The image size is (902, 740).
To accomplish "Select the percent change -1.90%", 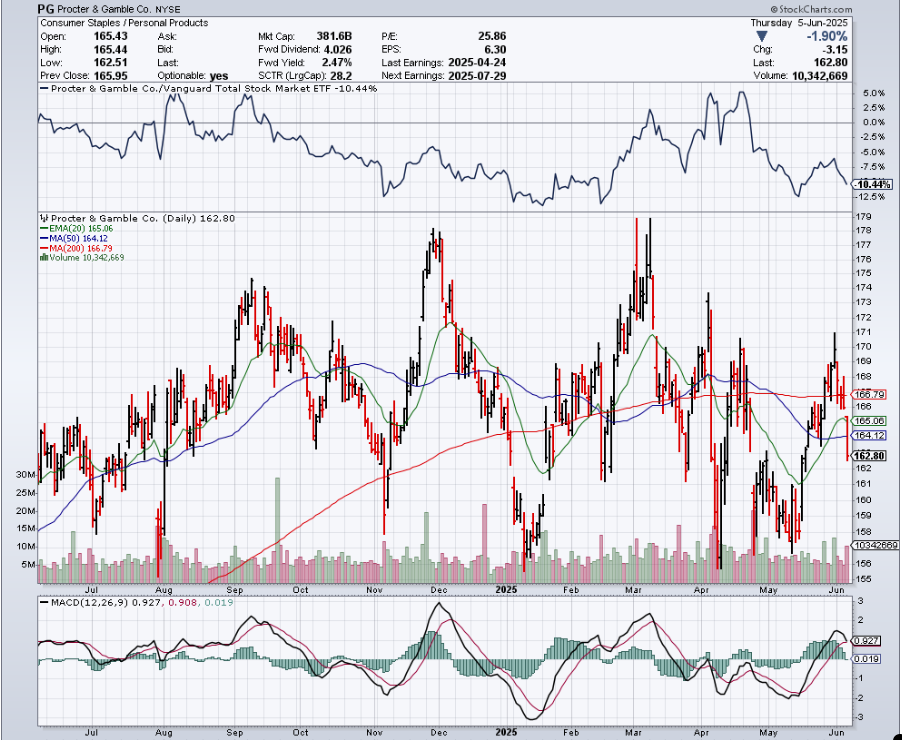I will point(827,37).
